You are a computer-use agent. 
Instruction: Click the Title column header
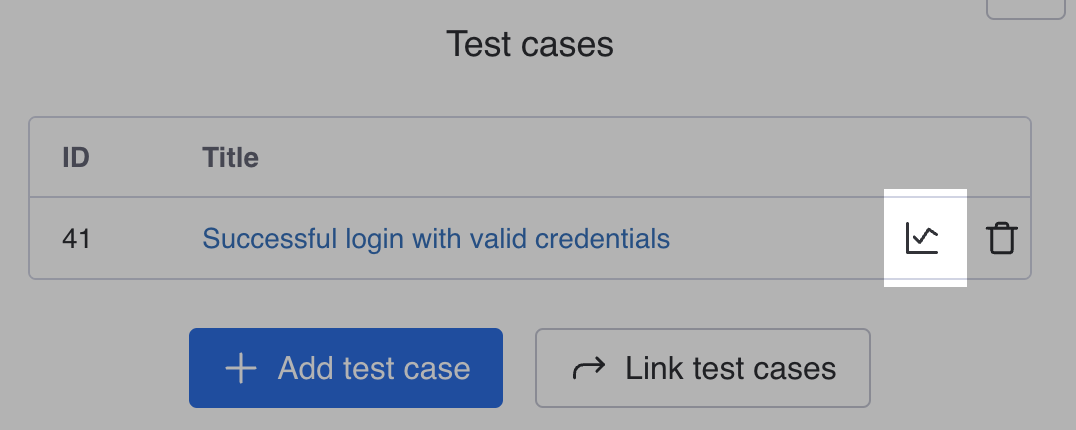tap(230, 158)
